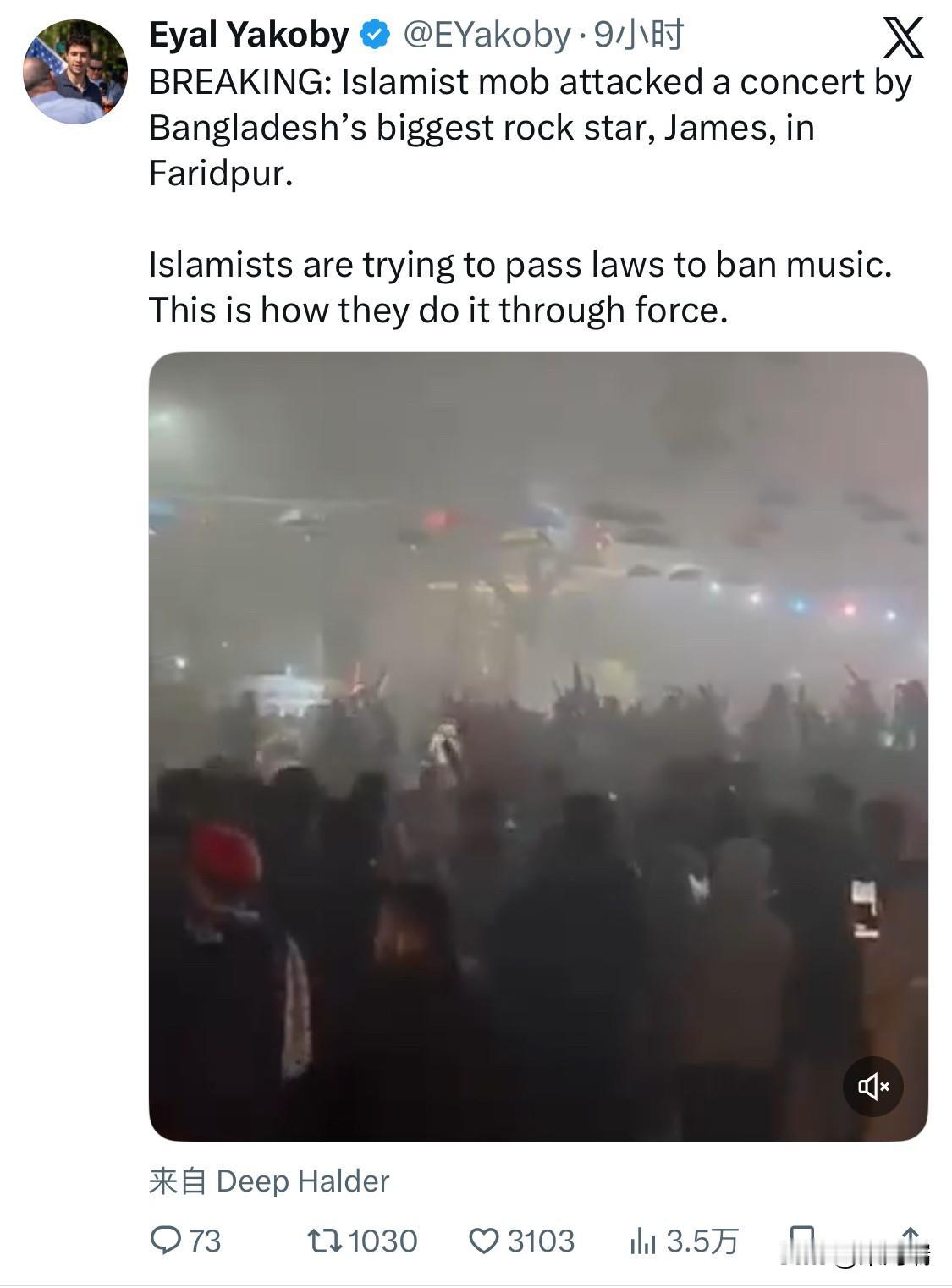Open the @EYakoby handle link
Image resolution: width=952 pixels, height=1288 pixels.
487,36
